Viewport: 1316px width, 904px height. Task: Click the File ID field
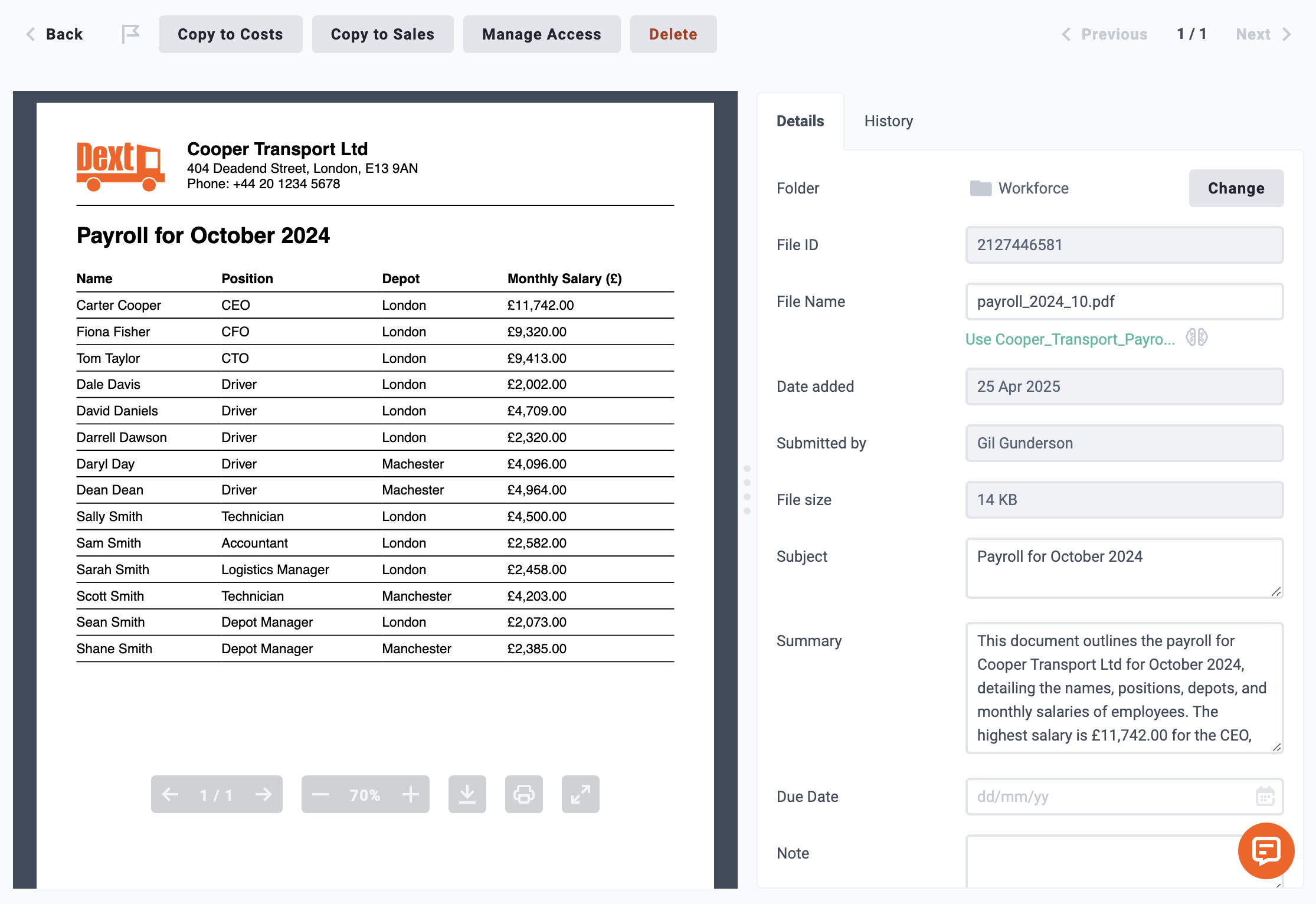coord(1124,245)
